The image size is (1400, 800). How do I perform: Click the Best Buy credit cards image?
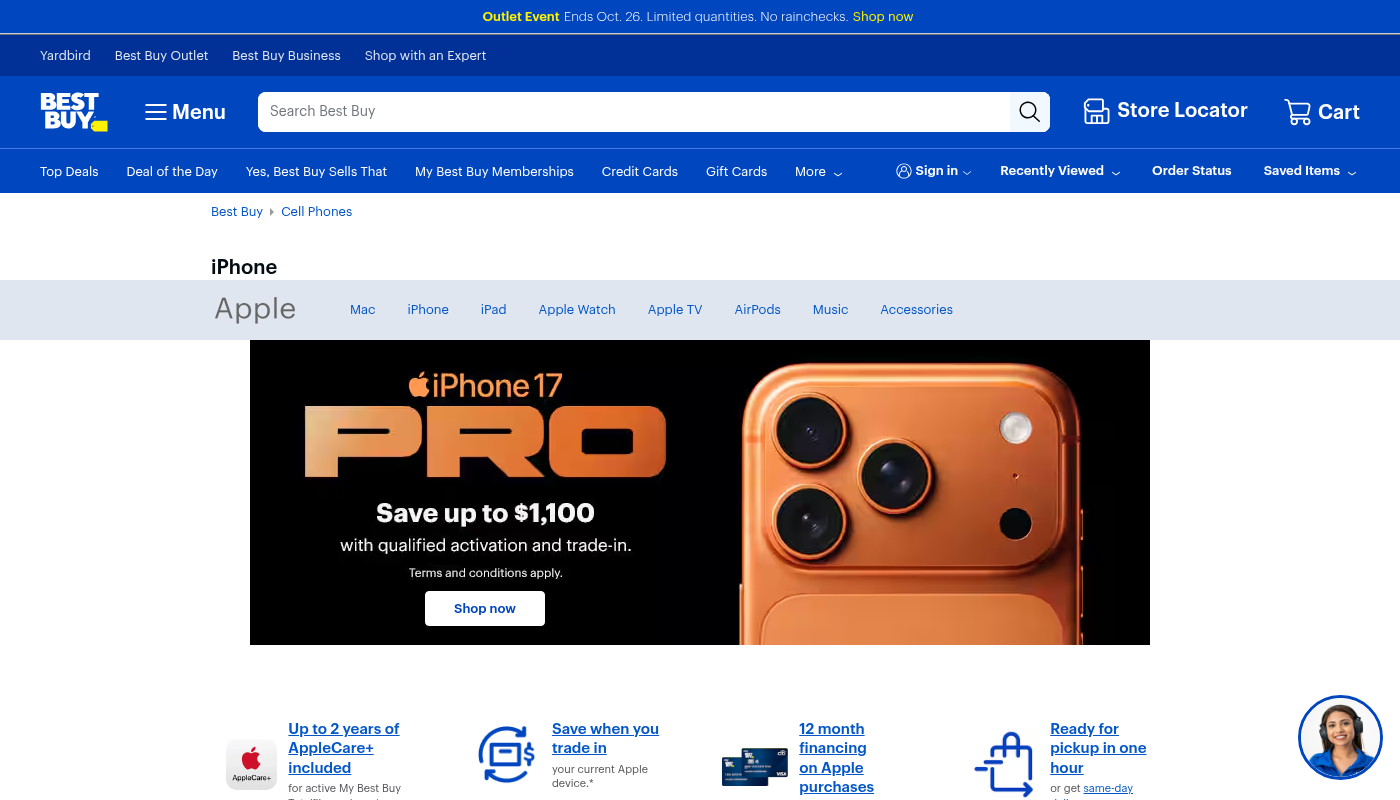click(x=754, y=767)
